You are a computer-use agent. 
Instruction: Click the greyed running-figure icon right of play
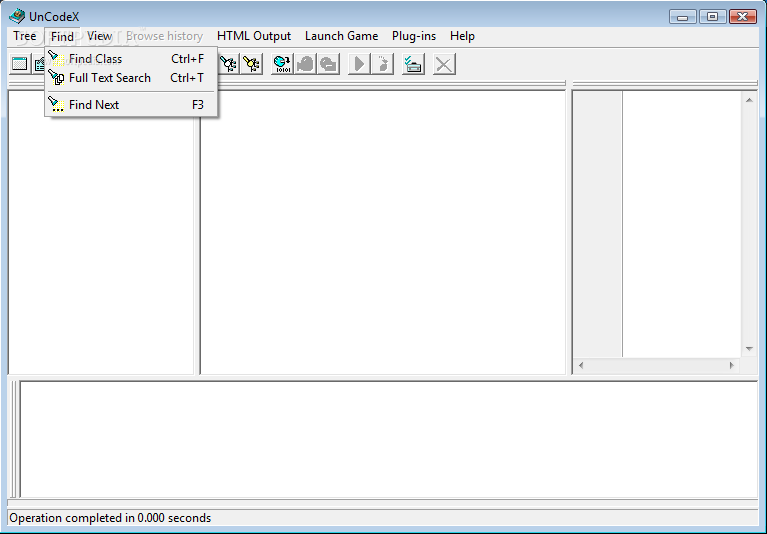point(383,64)
